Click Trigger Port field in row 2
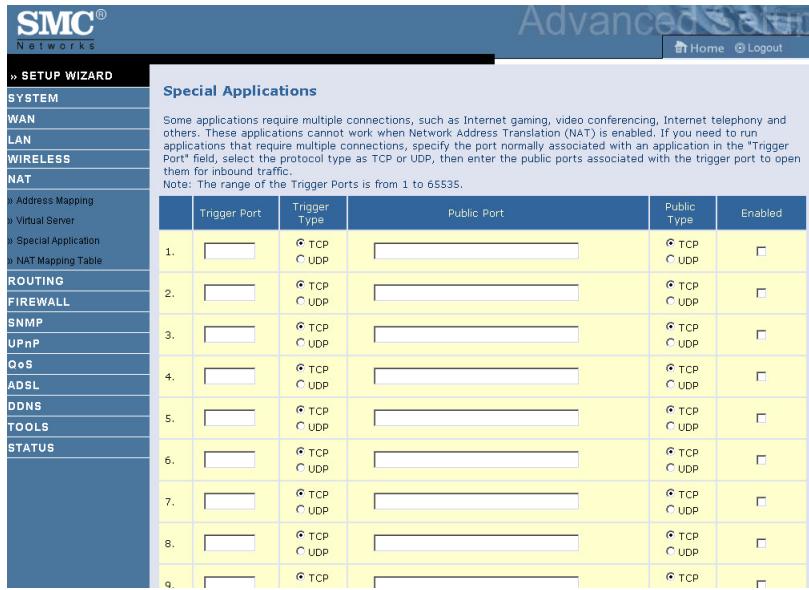 tap(230, 293)
